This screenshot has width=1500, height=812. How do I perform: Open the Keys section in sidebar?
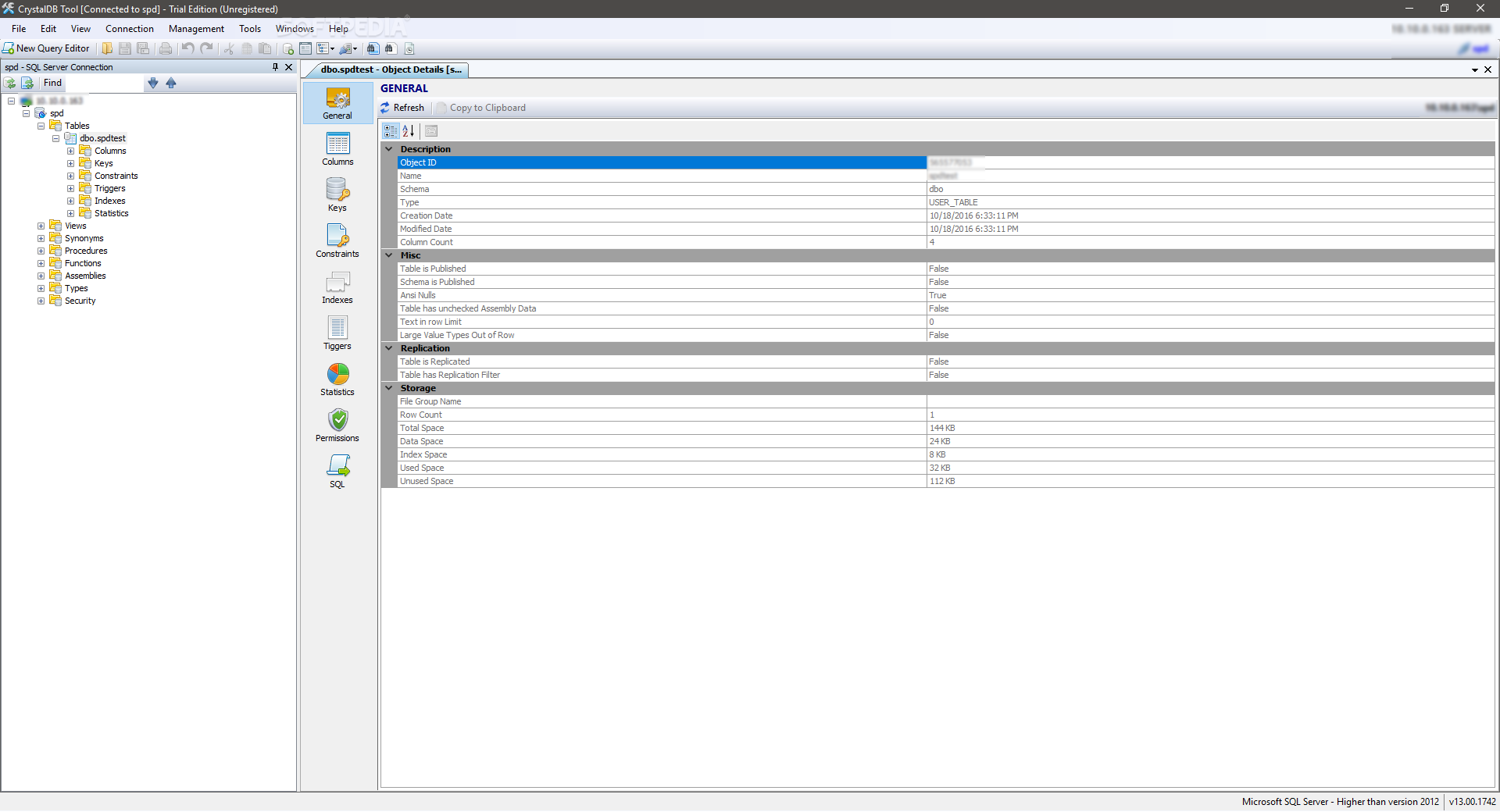click(337, 195)
